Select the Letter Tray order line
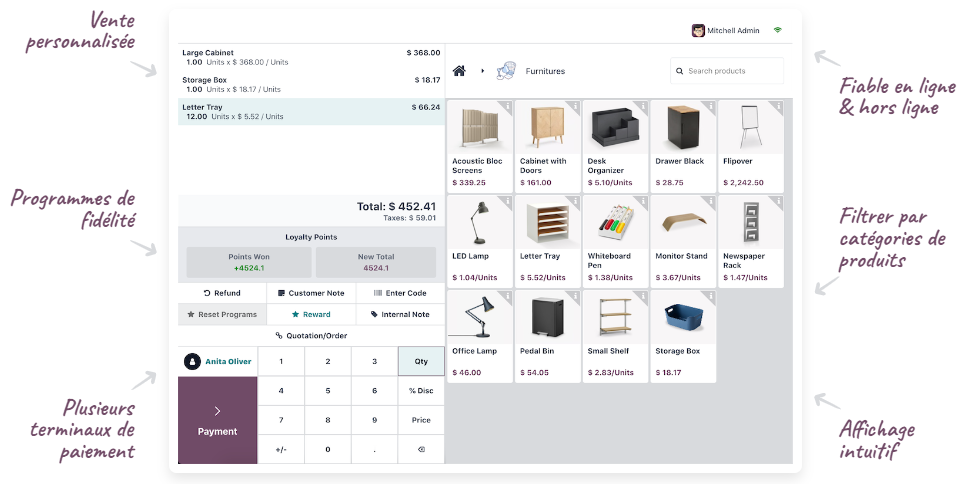Screen dimensions: 963x484 click(x=310, y=111)
